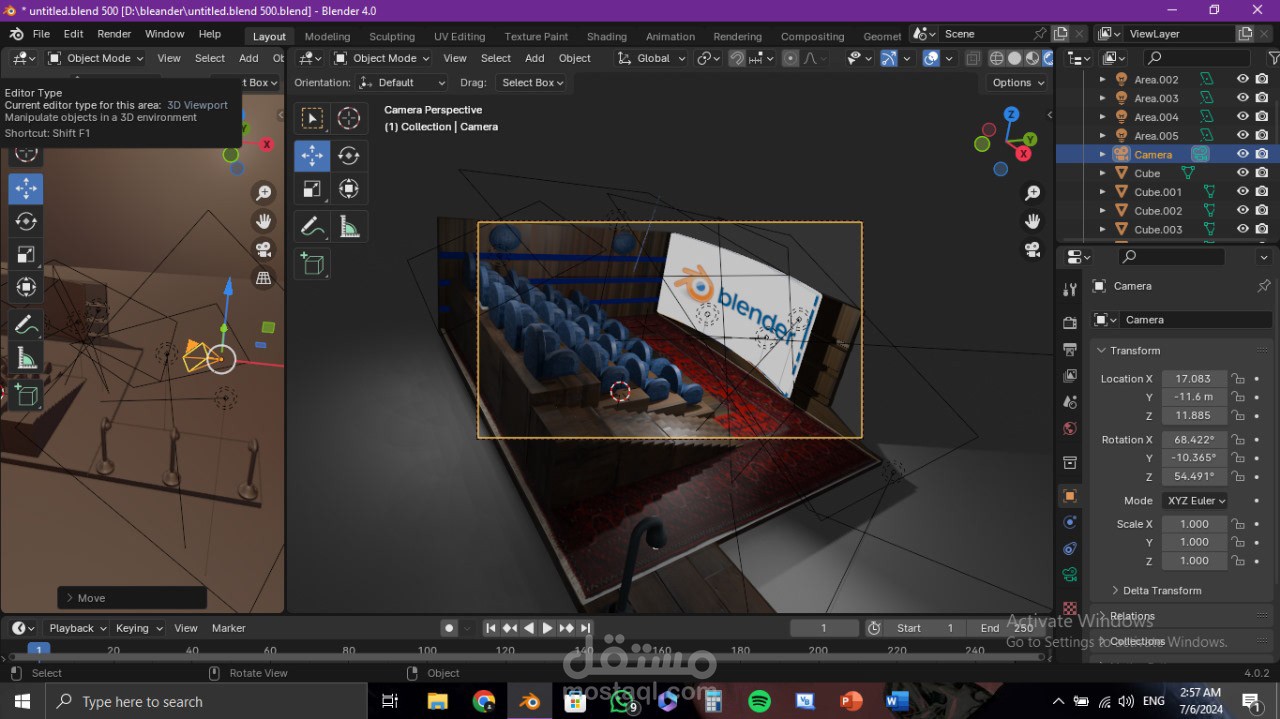1280x719 pixels.
Task: Open the Scene properties tab
Action: [x=1070, y=402]
